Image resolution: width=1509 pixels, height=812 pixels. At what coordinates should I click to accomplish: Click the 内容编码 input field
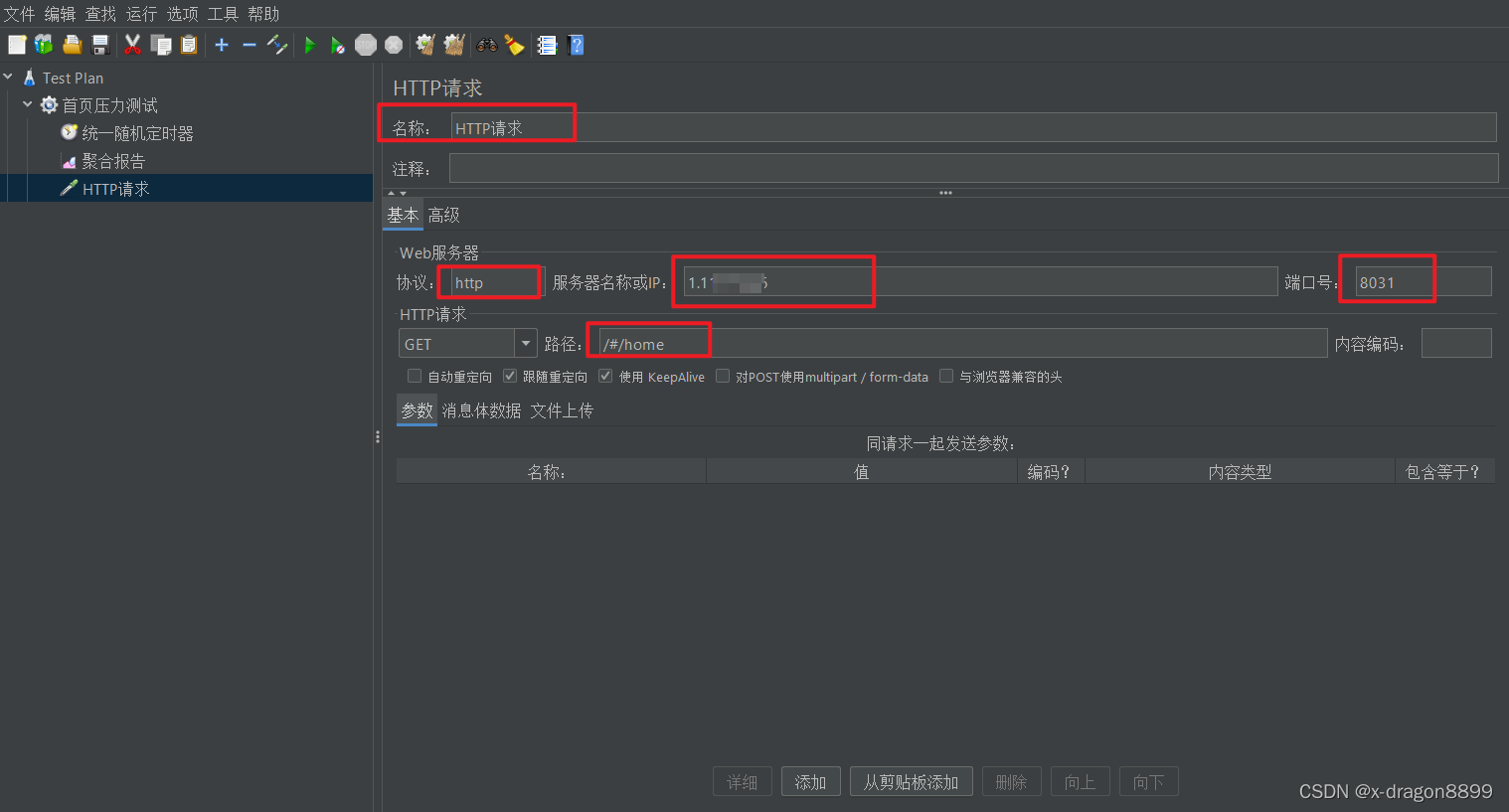coord(1456,344)
